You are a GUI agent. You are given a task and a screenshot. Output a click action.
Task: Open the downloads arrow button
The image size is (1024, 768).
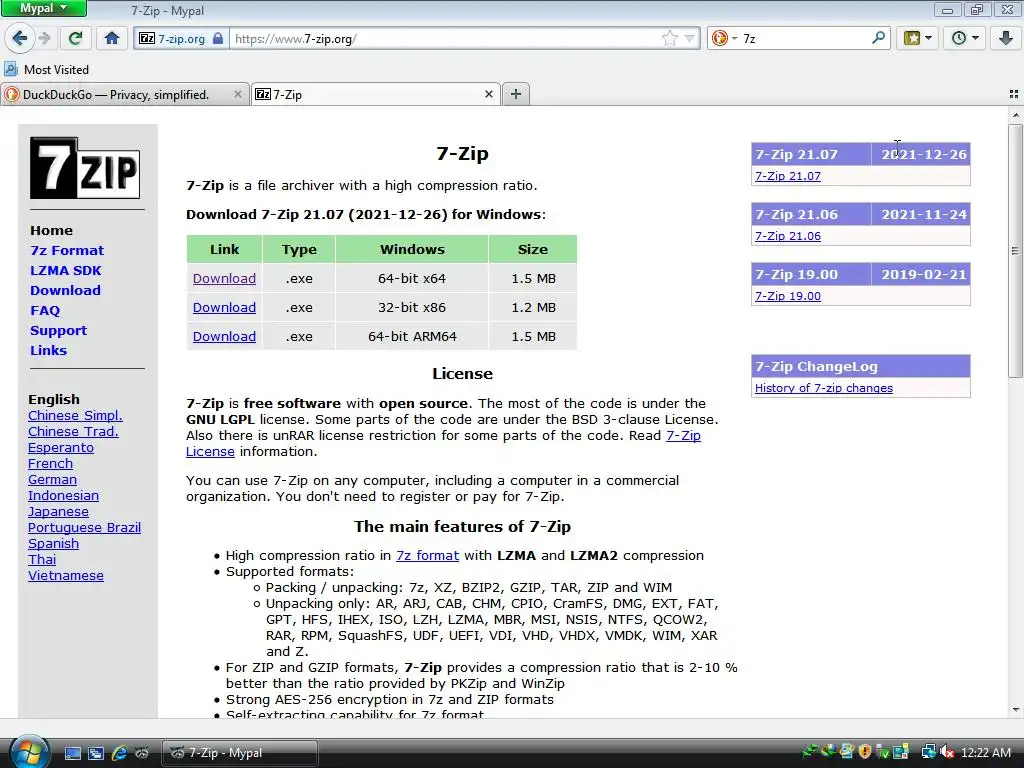click(x=1006, y=39)
